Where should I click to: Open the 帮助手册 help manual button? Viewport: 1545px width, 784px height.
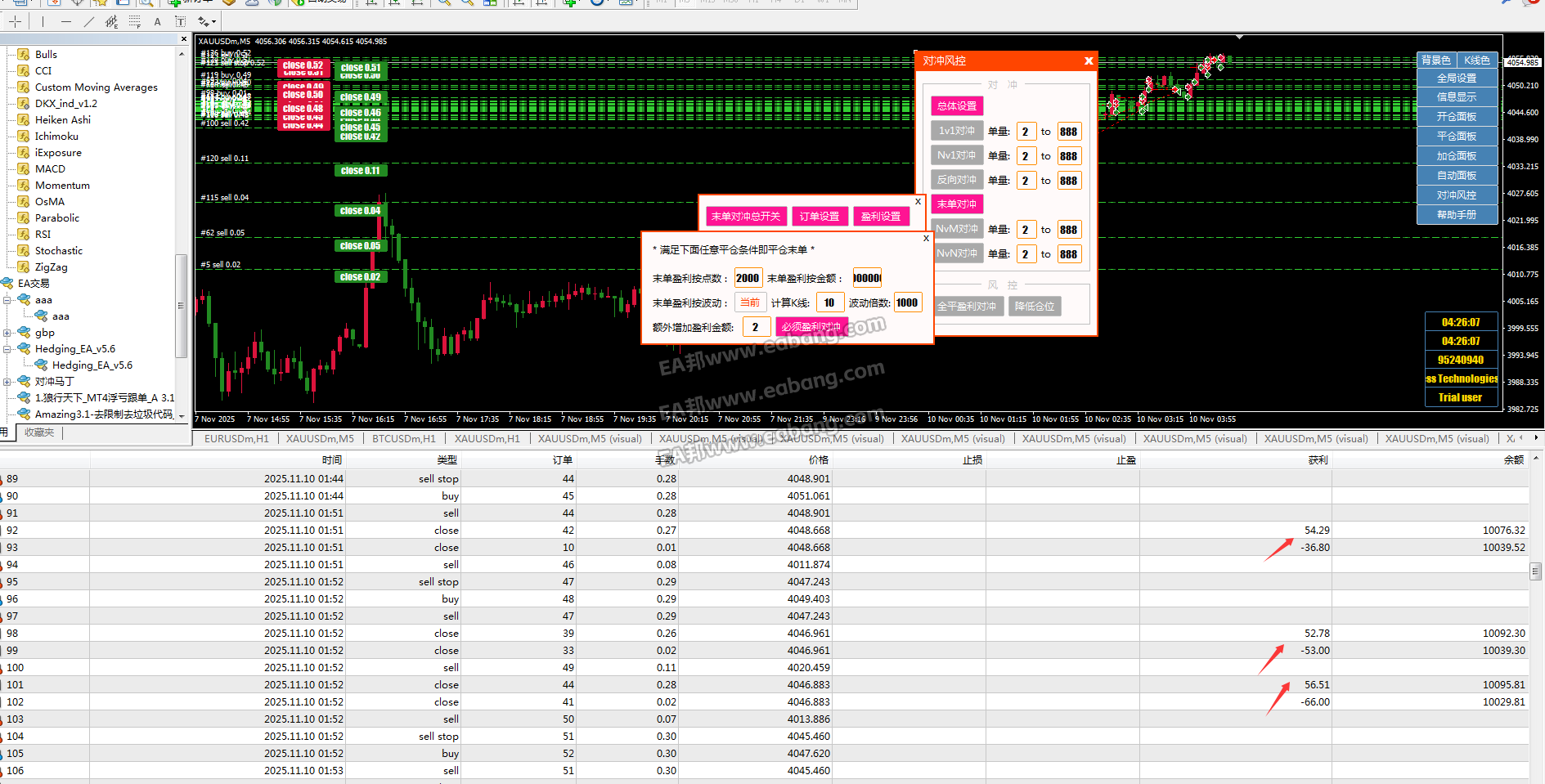[1457, 215]
